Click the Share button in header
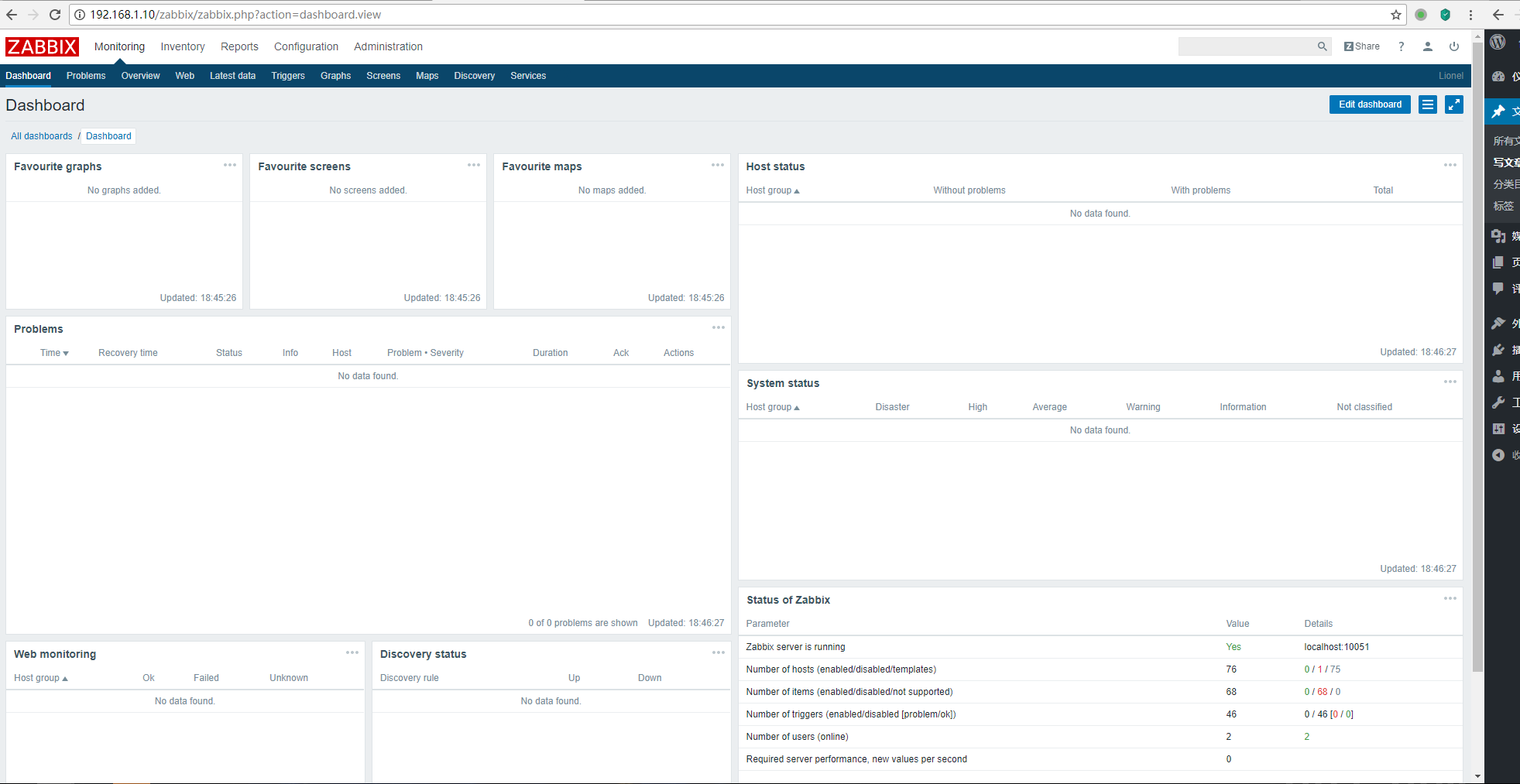This screenshot has height=784, width=1520. pos(1362,46)
